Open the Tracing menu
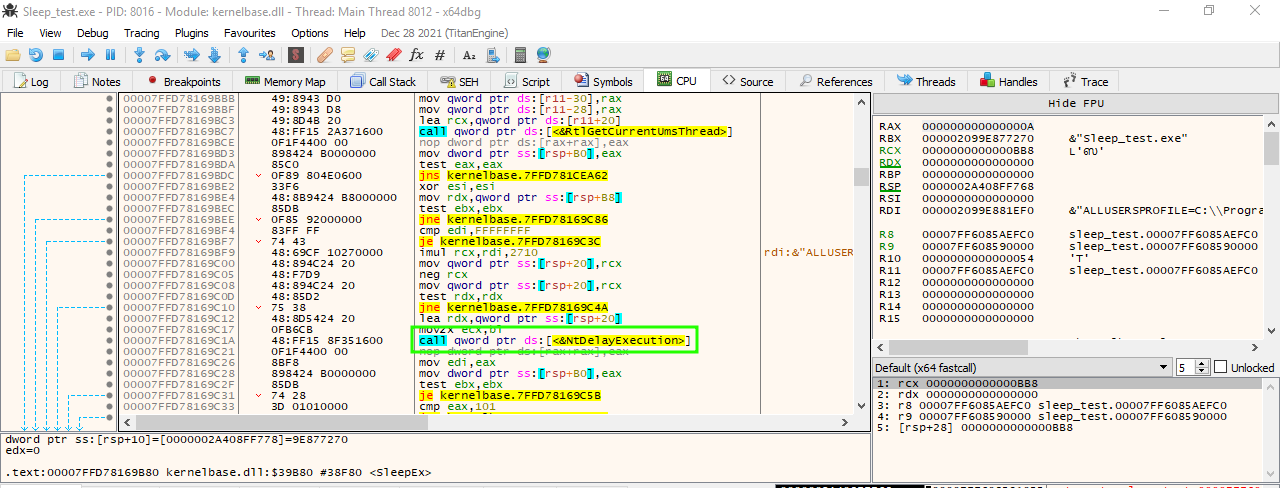Viewport: 1280px width, 488px height. pyautogui.click(x=141, y=33)
